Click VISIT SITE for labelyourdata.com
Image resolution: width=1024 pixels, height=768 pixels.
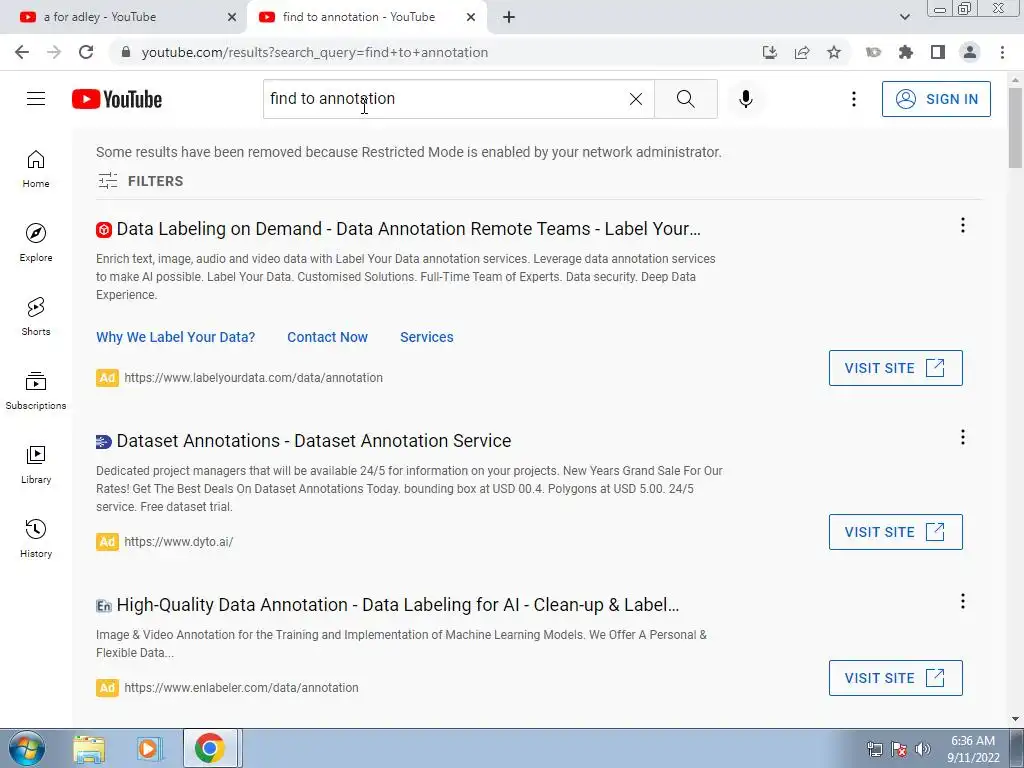click(x=895, y=368)
